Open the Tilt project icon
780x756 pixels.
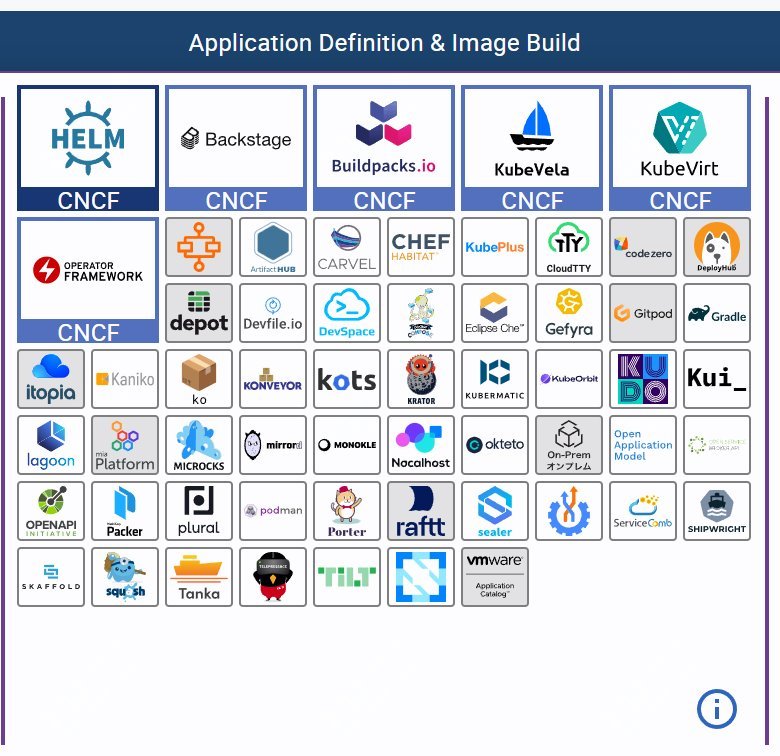[x=347, y=577]
